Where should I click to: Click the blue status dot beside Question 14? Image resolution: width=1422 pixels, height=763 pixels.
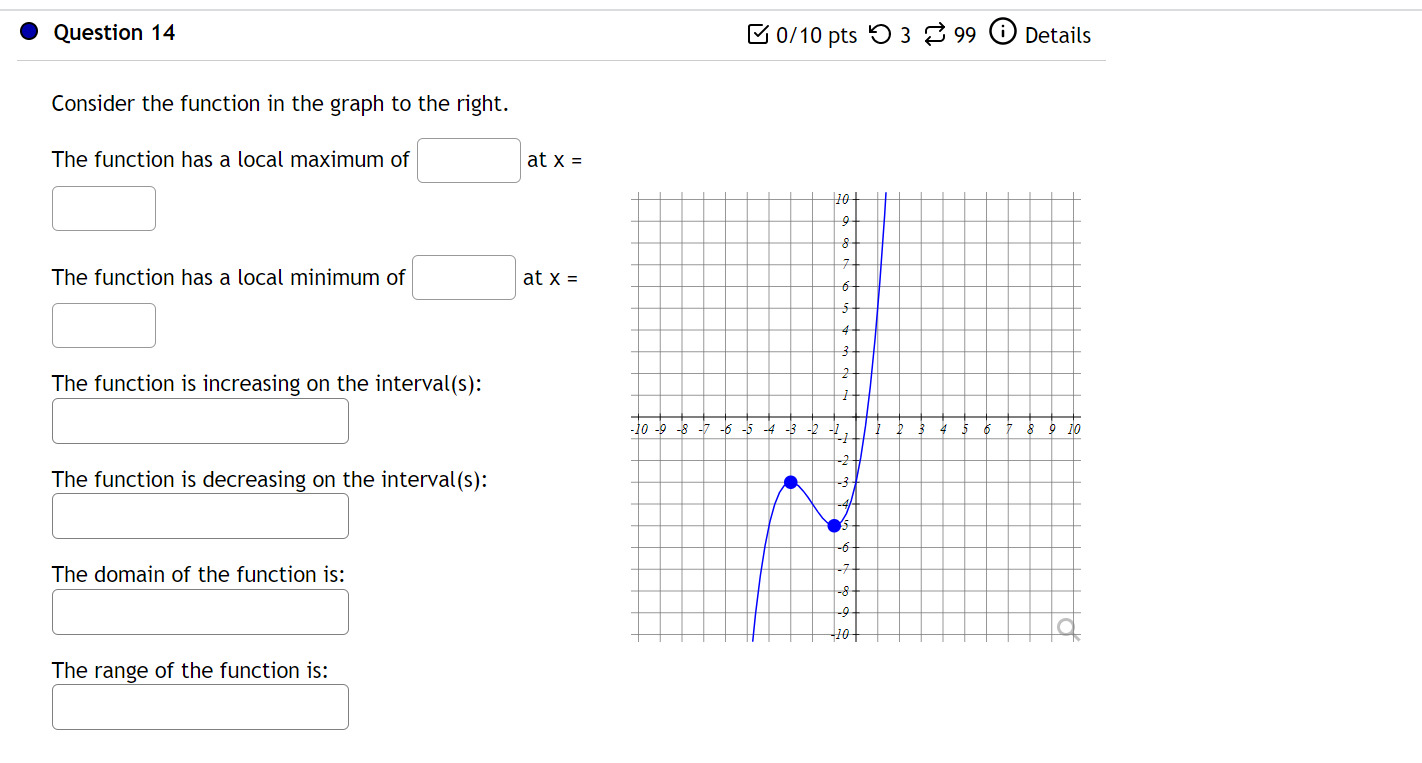tap(27, 31)
